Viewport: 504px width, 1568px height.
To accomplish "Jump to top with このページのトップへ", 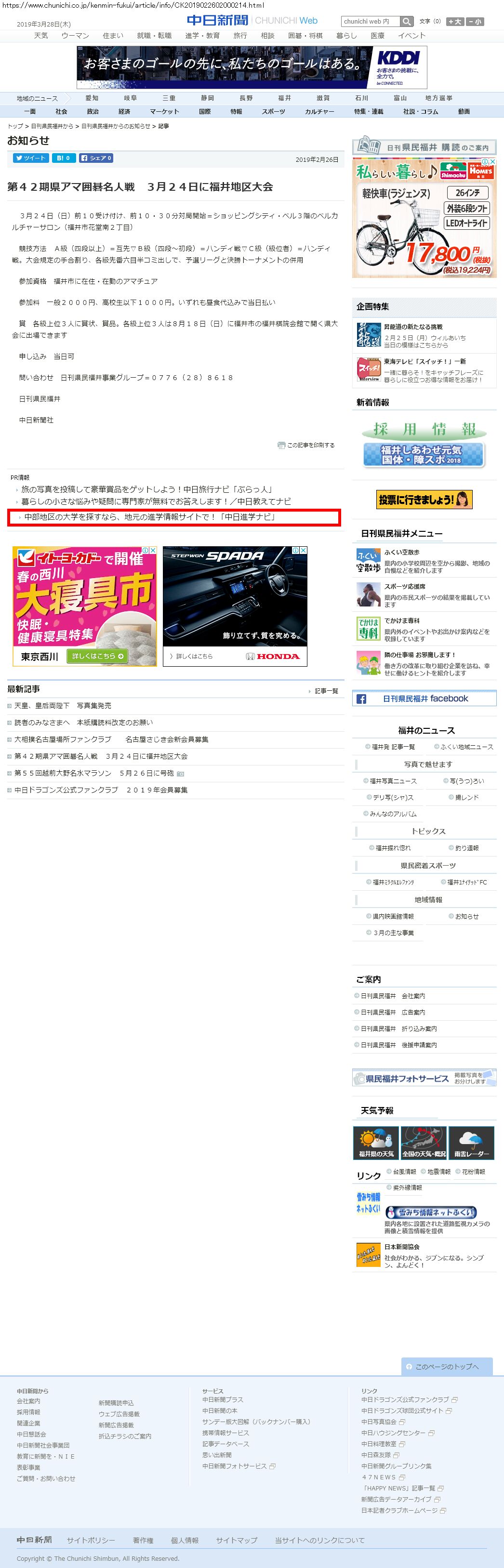I will (446, 1367).
